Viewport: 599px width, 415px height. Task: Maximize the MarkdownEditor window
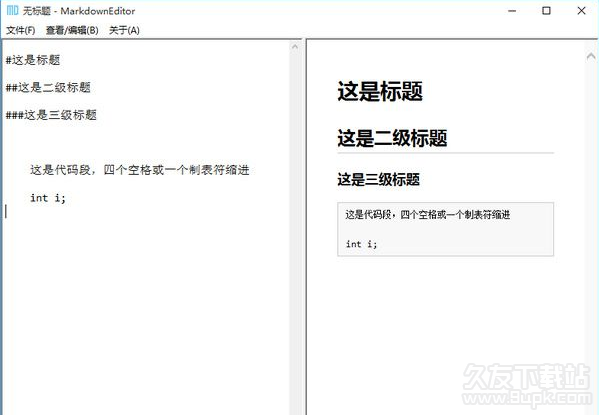546,11
